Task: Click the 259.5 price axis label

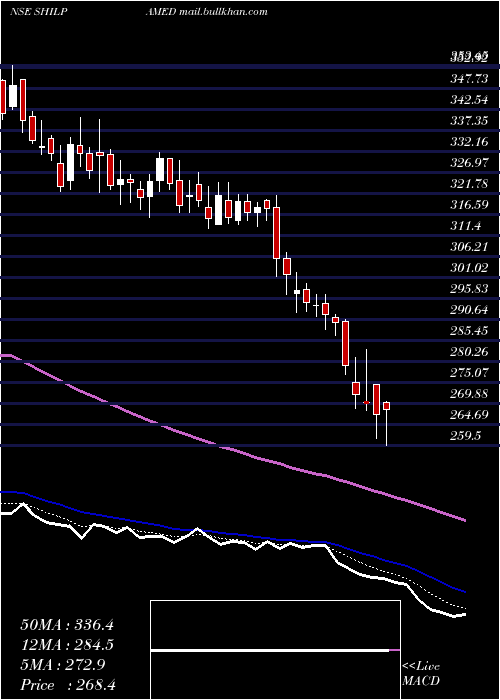Action: tap(465, 436)
